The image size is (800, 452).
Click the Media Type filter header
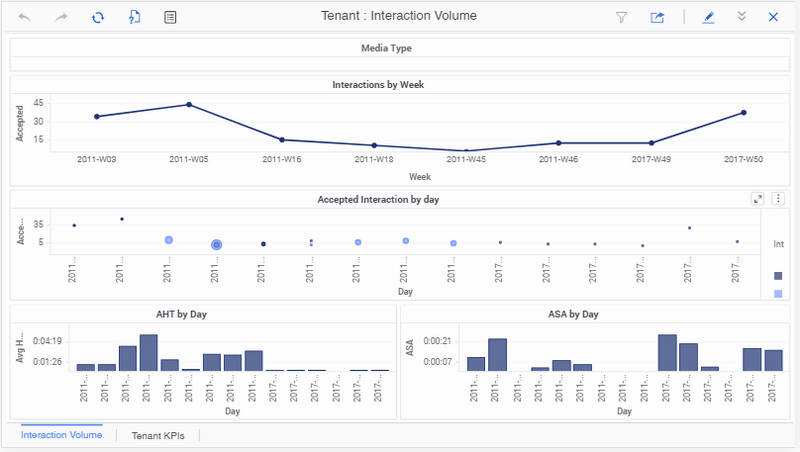pyautogui.click(x=385, y=48)
